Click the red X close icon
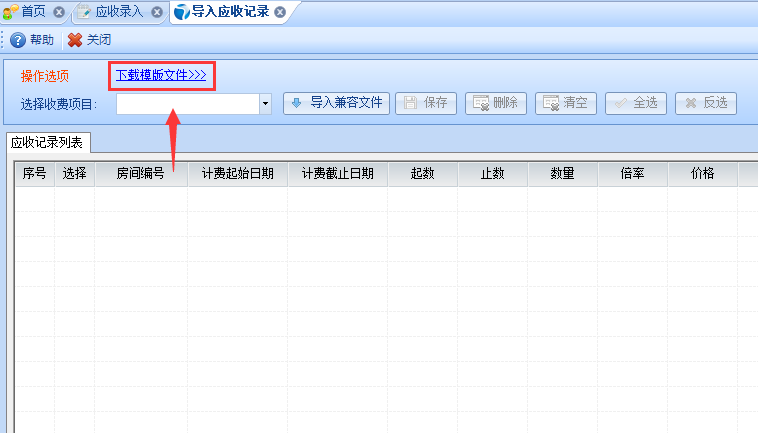 75,40
